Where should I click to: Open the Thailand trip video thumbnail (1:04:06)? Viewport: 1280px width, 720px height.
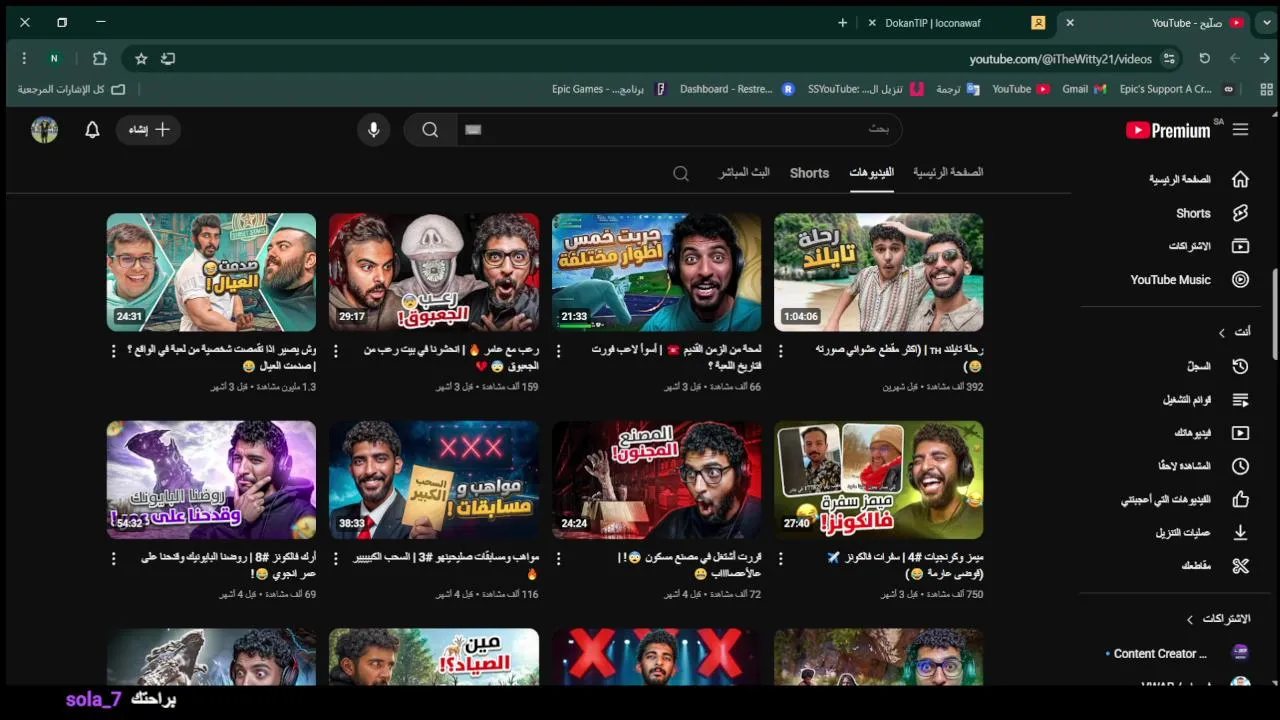(x=878, y=272)
